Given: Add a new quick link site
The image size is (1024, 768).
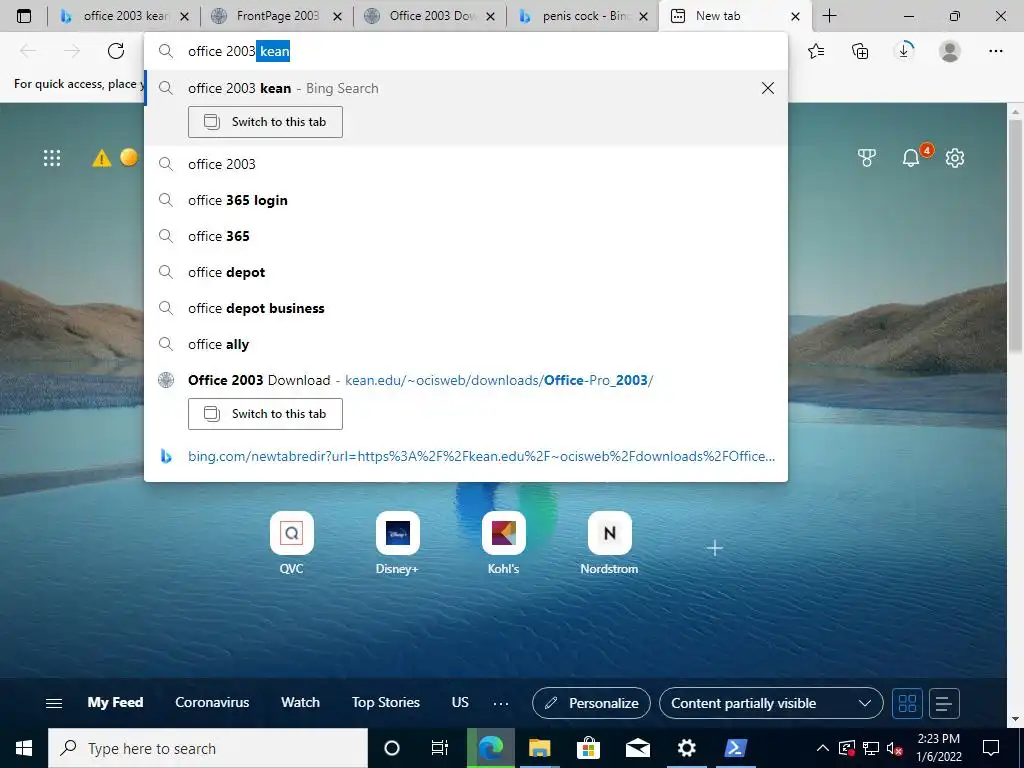Looking at the screenshot, I should [715, 548].
